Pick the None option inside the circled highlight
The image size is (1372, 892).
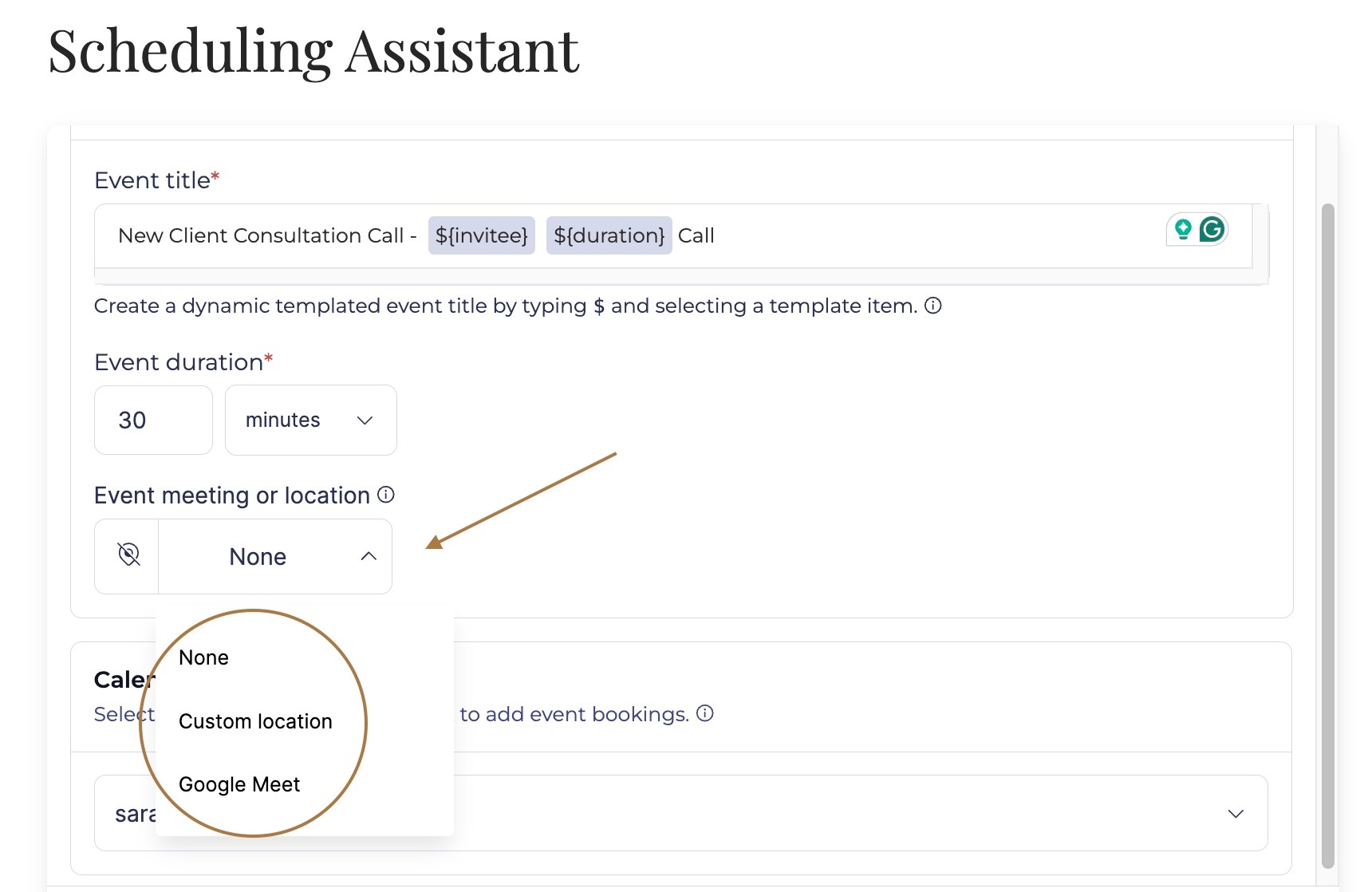pyautogui.click(x=203, y=657)
